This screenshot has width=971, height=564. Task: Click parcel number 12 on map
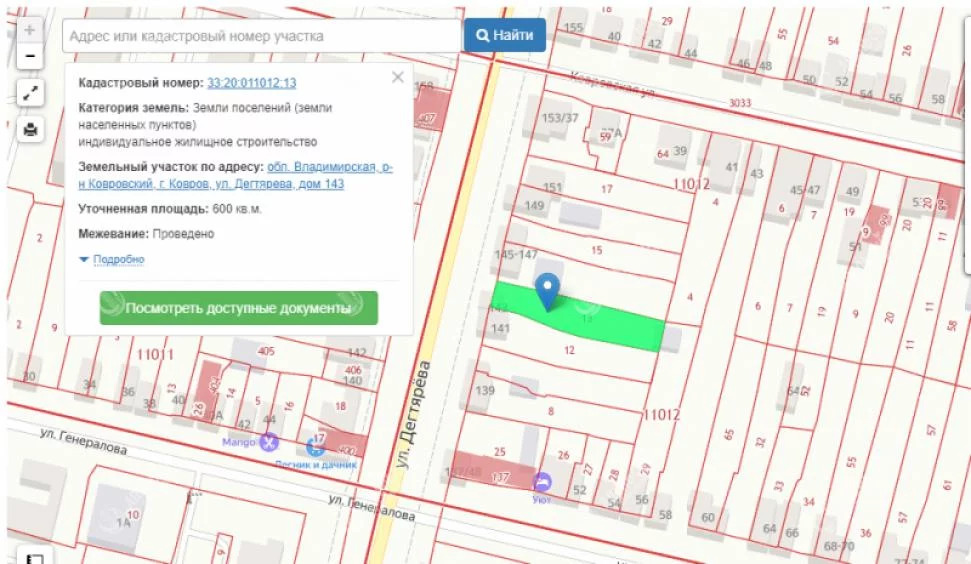pyautogui.click(x=569, y=350)
